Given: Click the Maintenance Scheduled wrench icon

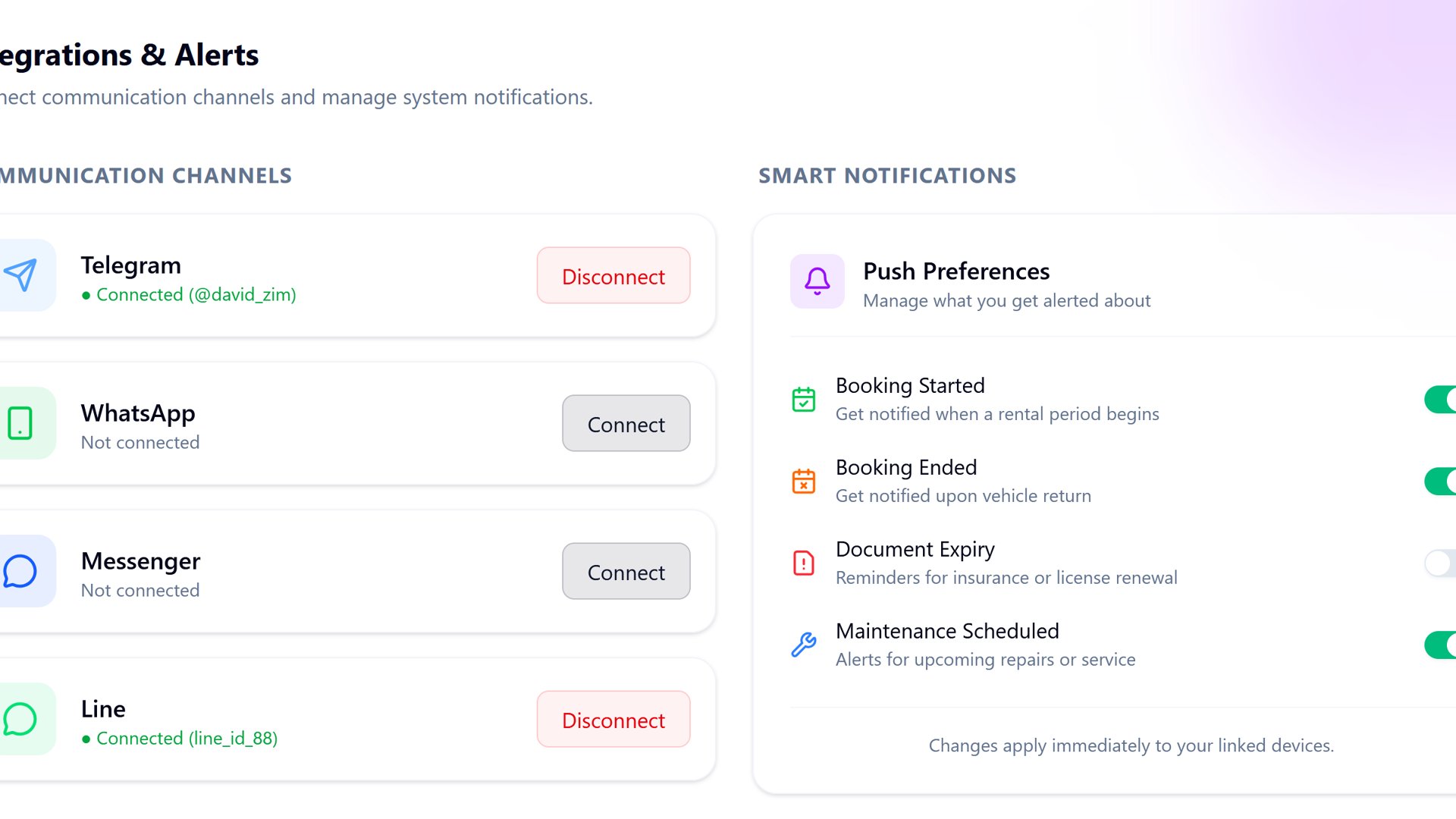Looking at the screenshot, I should (x=804, y=645).
